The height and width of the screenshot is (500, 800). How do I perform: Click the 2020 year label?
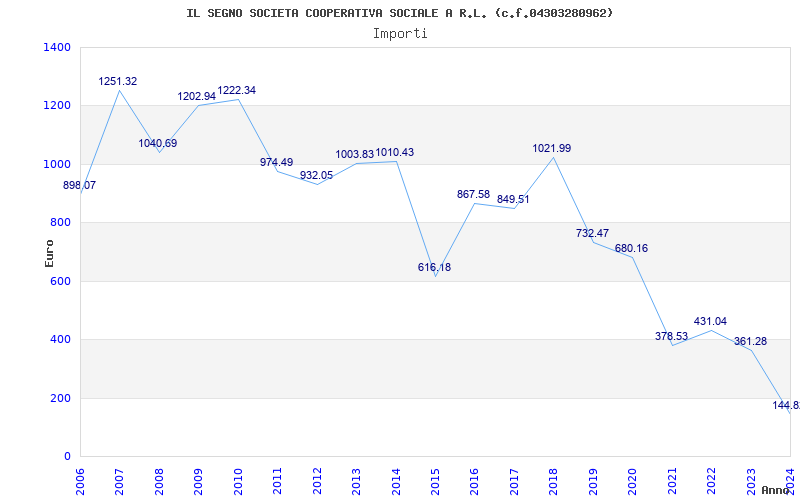pyautogui.click(x=632, y=481)
